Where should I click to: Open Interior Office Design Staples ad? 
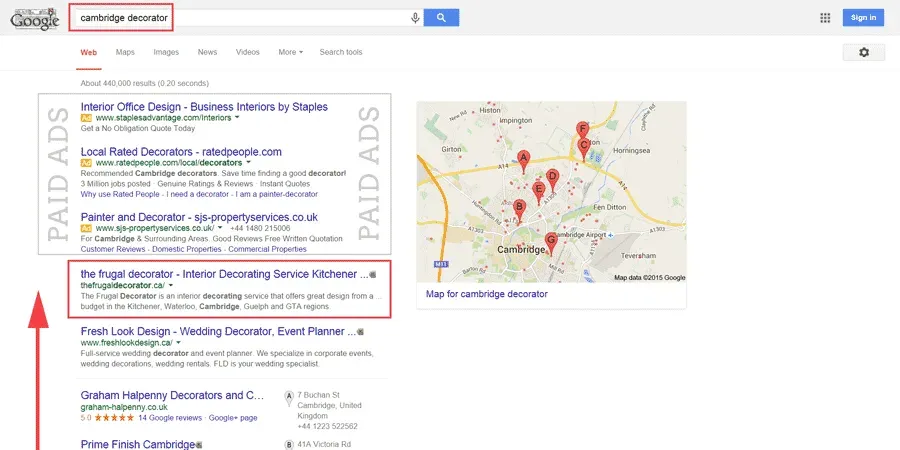tap(204, 107)
